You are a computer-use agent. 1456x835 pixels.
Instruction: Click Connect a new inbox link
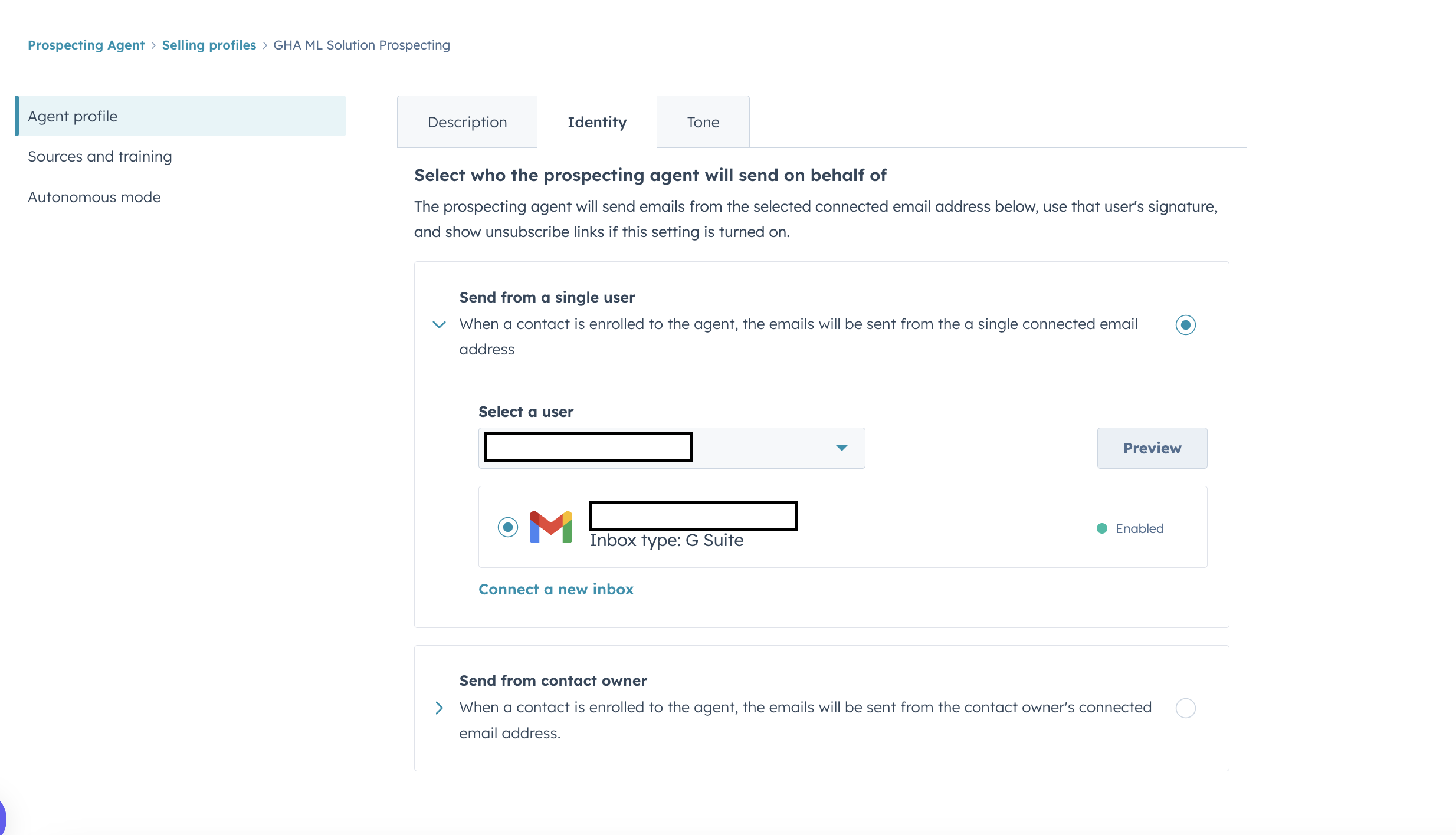coord(556,589)
